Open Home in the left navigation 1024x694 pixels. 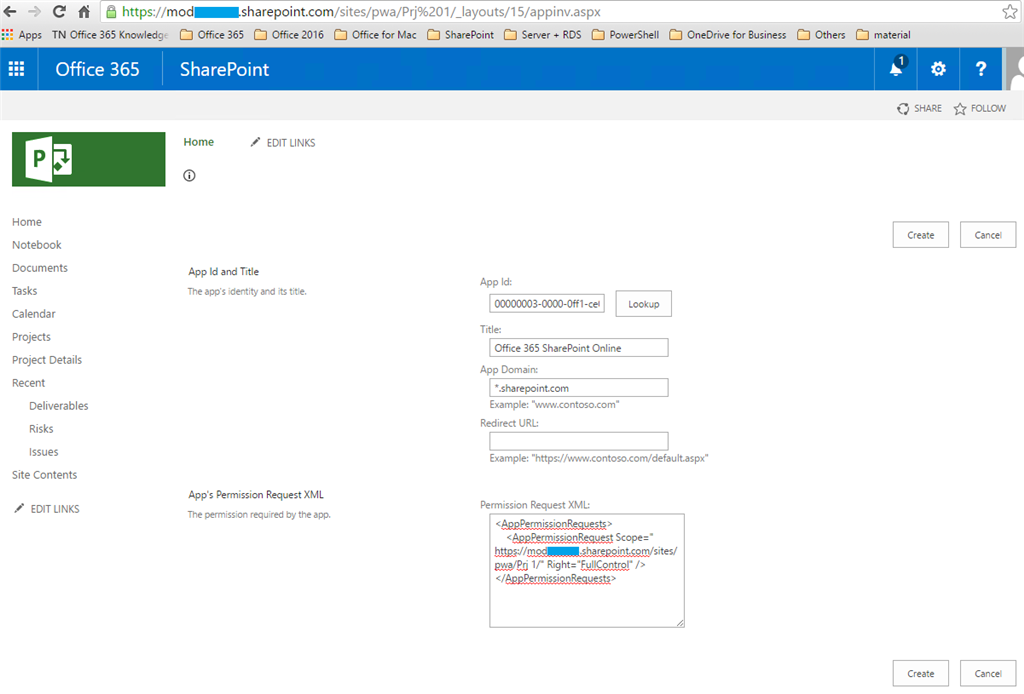point(27,222)
